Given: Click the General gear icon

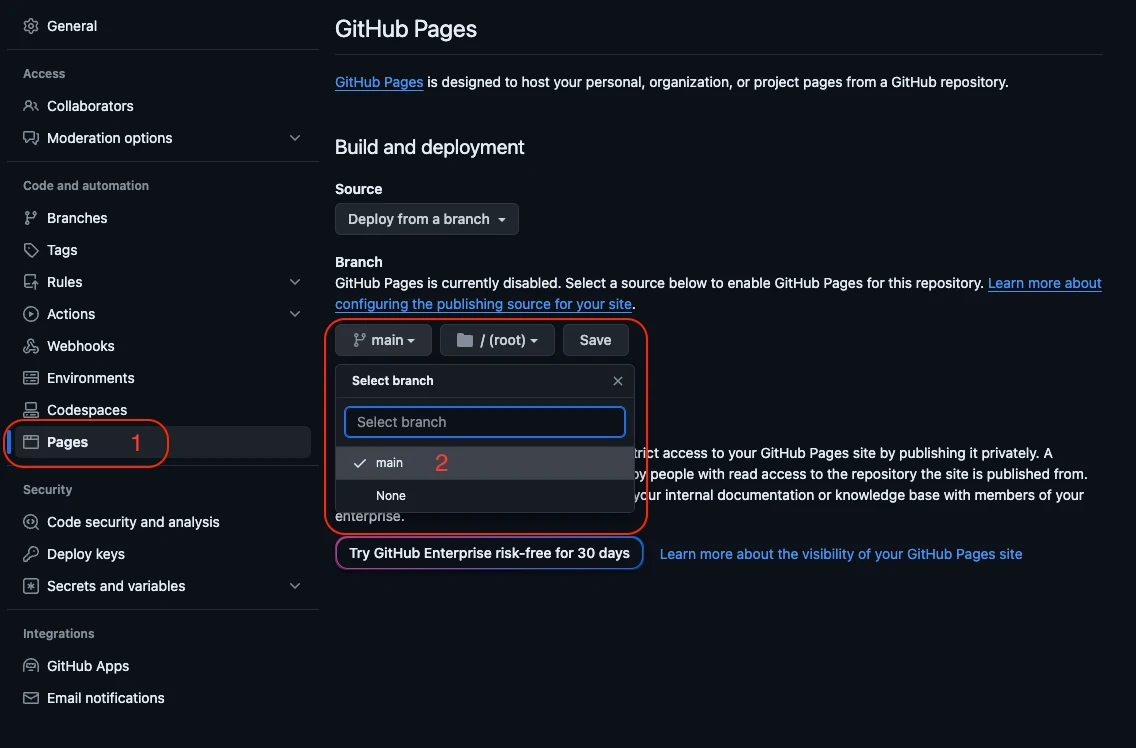Looking at the screenshot, I should pyautogui.click(x=30, y=26).
